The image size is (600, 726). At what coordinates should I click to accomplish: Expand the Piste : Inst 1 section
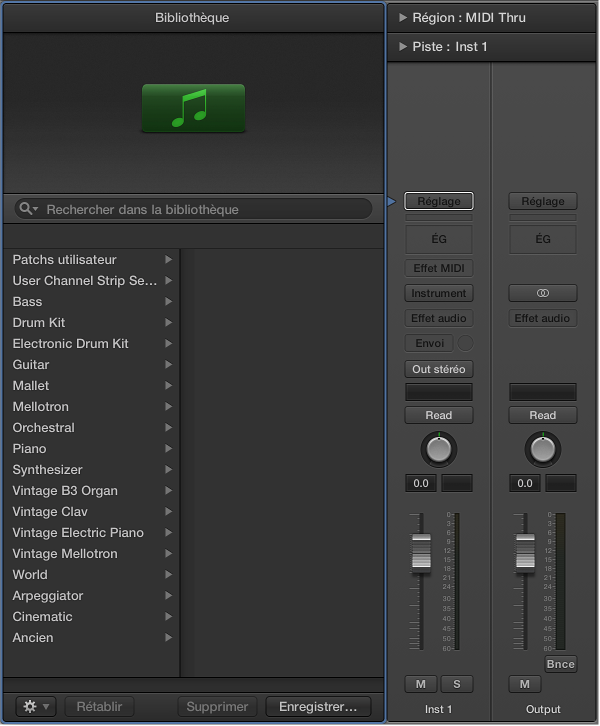[x=403, y=46]
